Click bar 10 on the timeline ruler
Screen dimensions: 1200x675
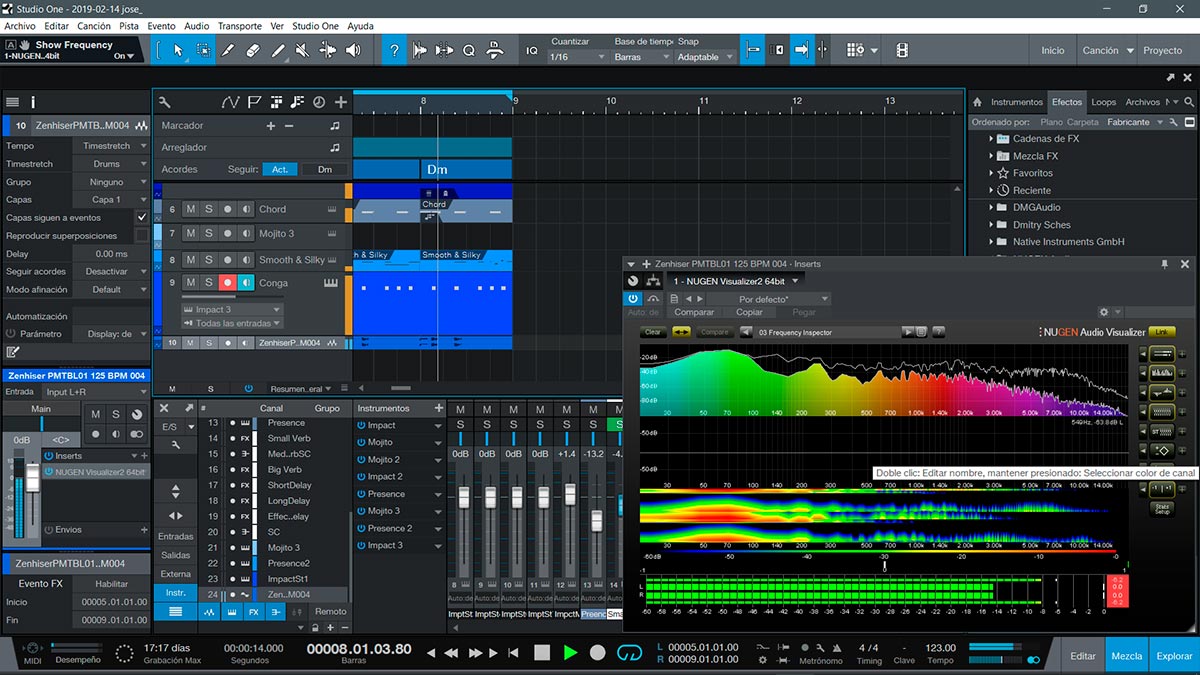pos(610,101)
